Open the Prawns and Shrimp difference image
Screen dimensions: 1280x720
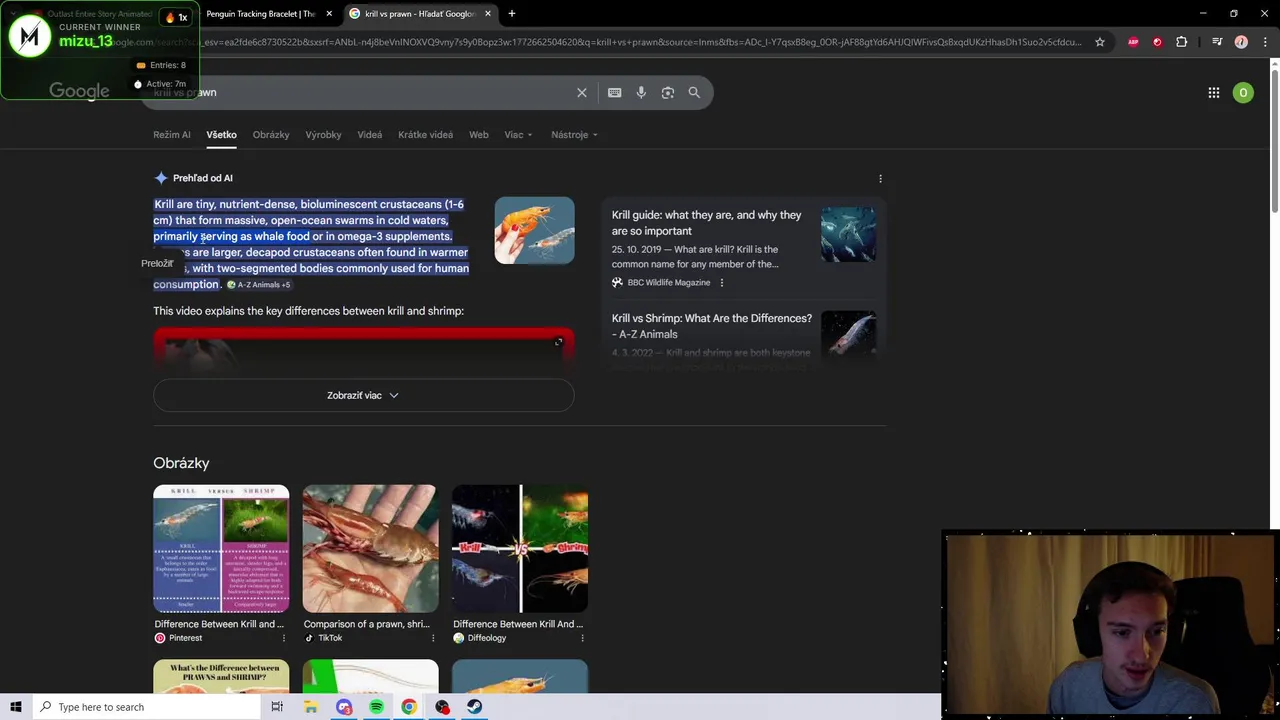221,677
